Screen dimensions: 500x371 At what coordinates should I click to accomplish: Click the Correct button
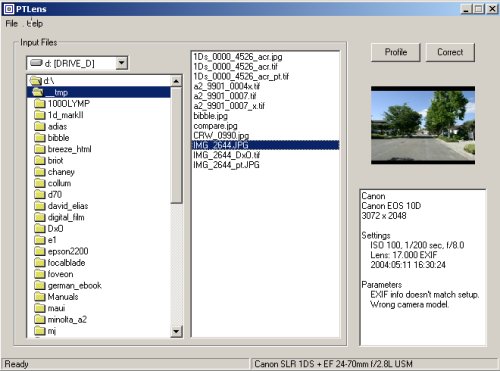[450, 52]
